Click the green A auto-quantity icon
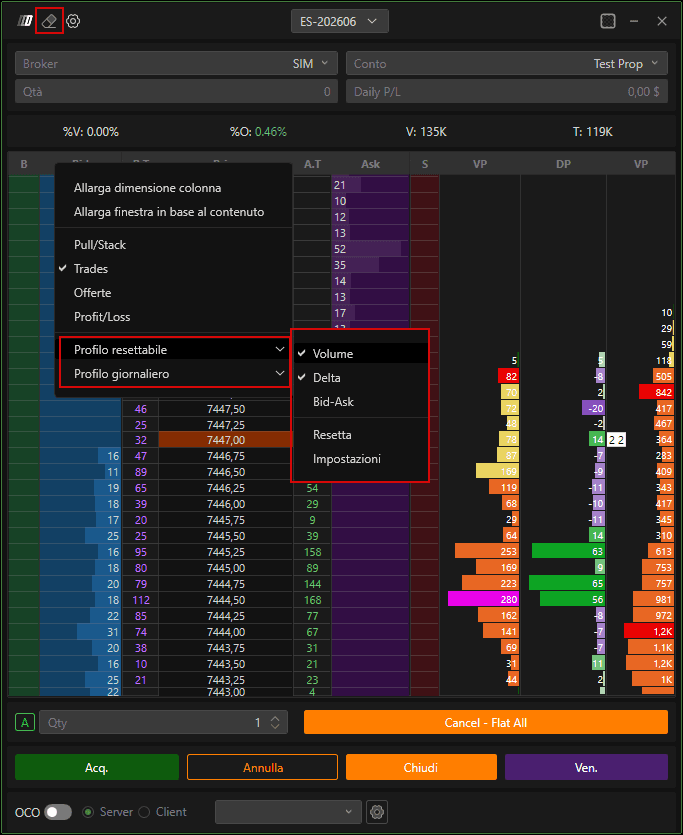This screenshot has width=683, height=835. 24,722
